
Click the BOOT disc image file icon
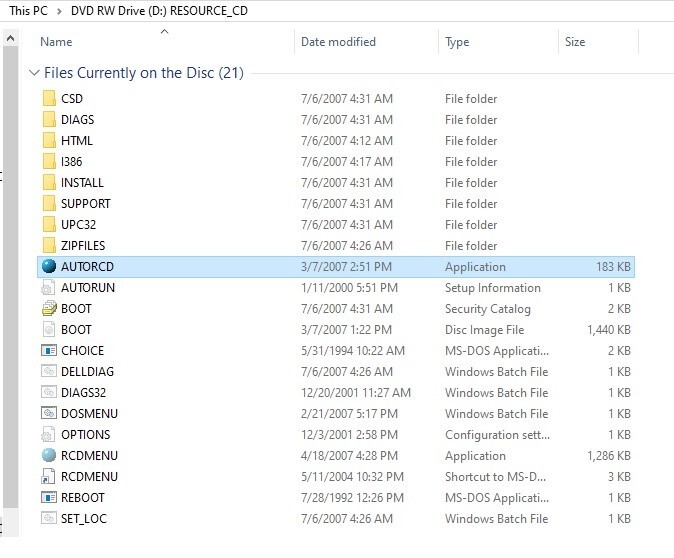(x=49, y=330)
